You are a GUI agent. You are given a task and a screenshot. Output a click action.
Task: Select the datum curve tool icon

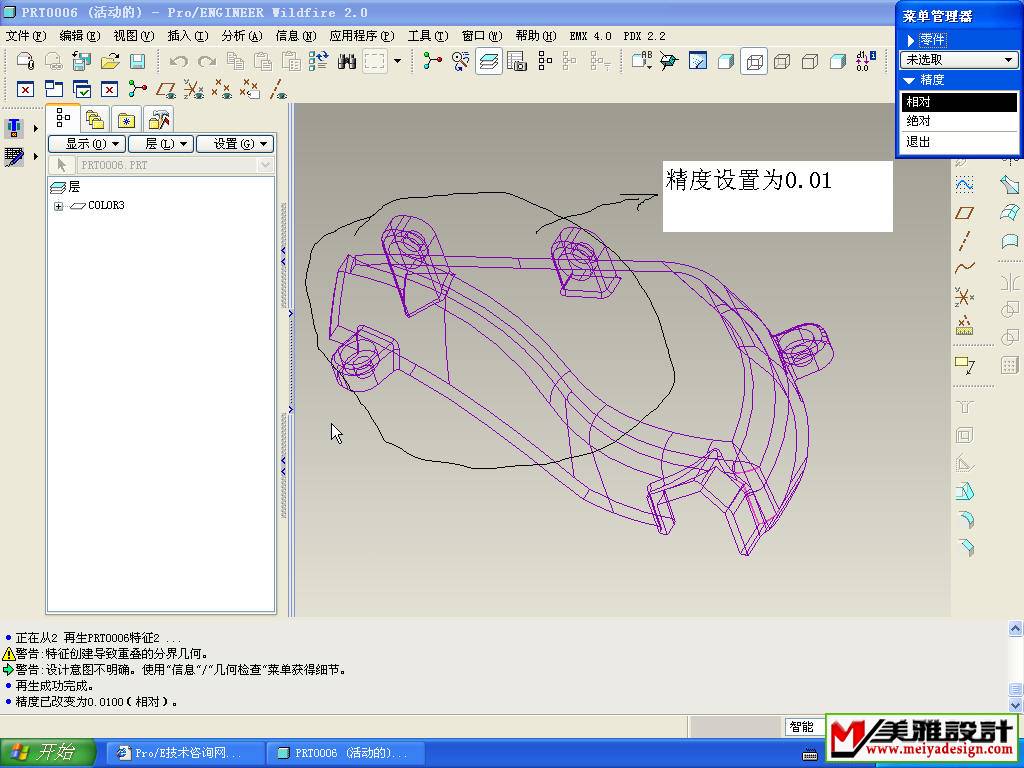(x=964, y=268)
